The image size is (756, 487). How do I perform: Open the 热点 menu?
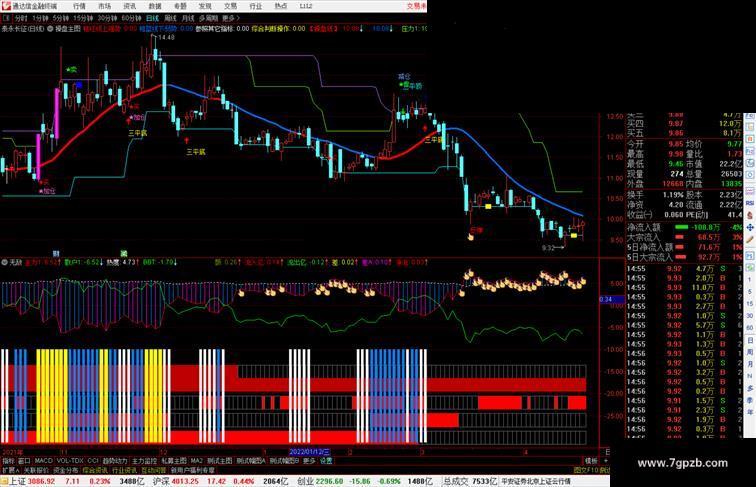pos(281,6)
